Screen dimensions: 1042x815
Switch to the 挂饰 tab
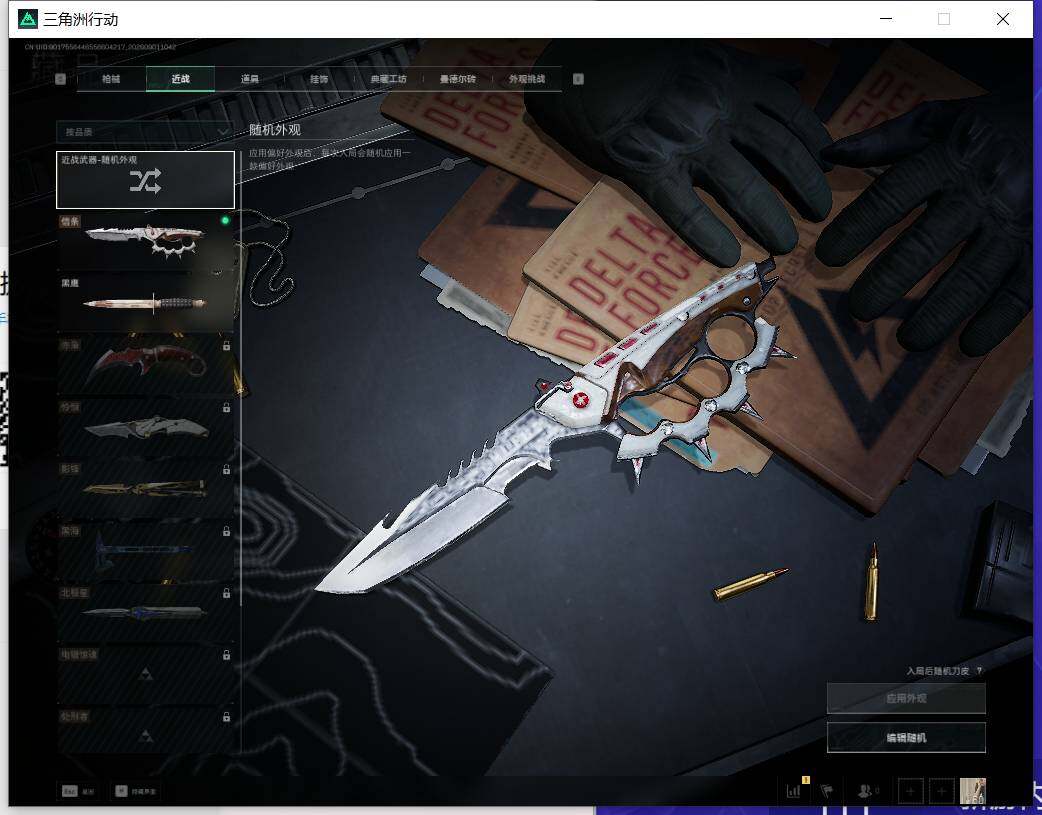pyautogui.click(x=319, y=78)
